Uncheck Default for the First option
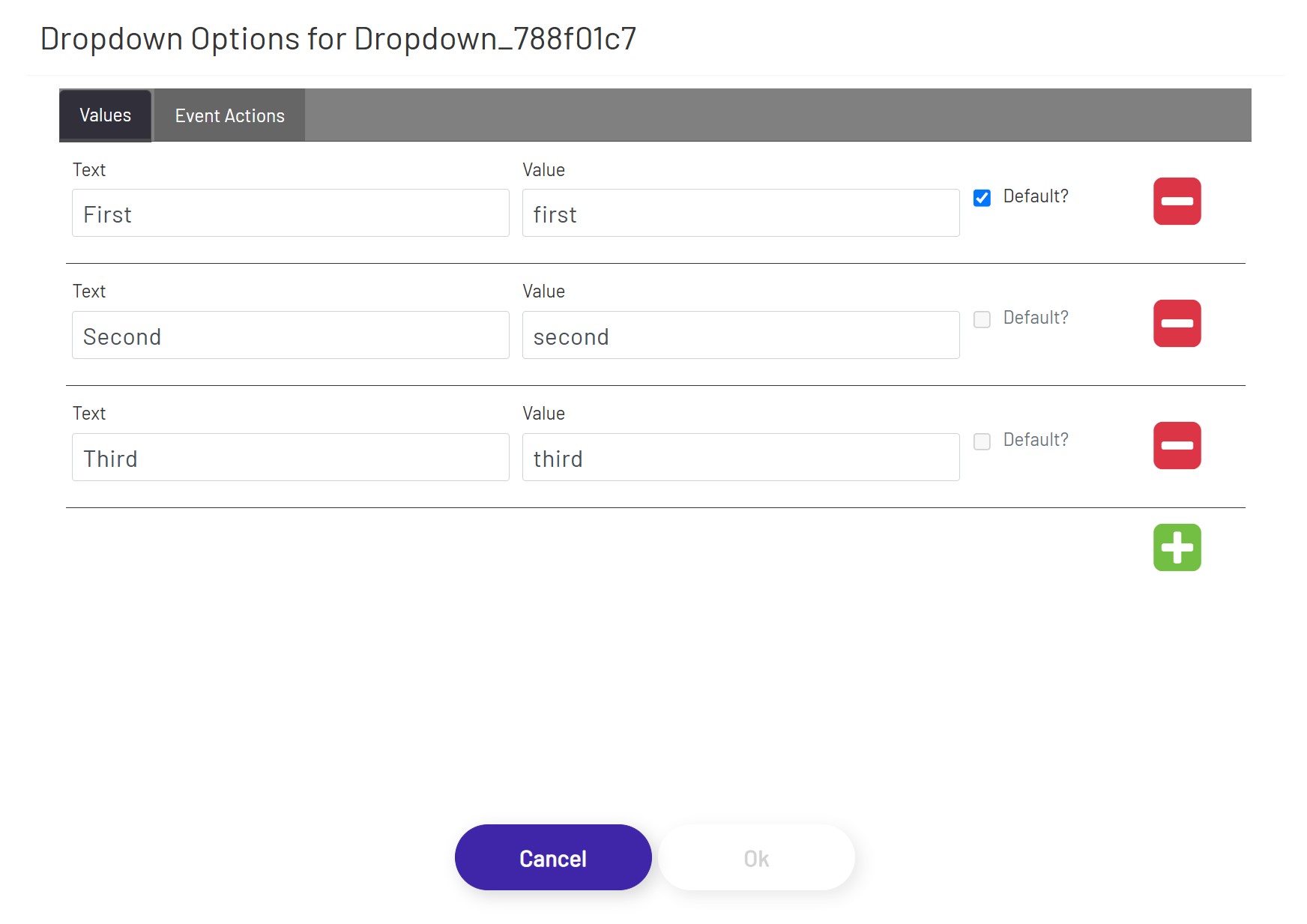 coord(982,198)
